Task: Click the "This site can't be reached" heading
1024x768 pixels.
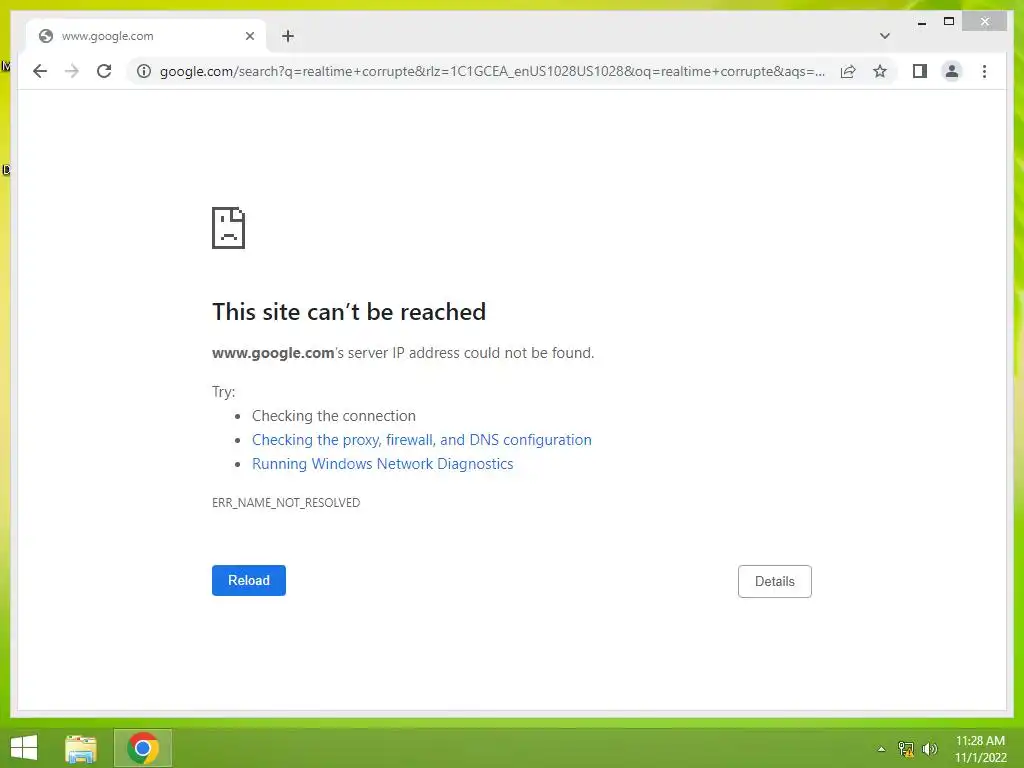Action: 349,312
